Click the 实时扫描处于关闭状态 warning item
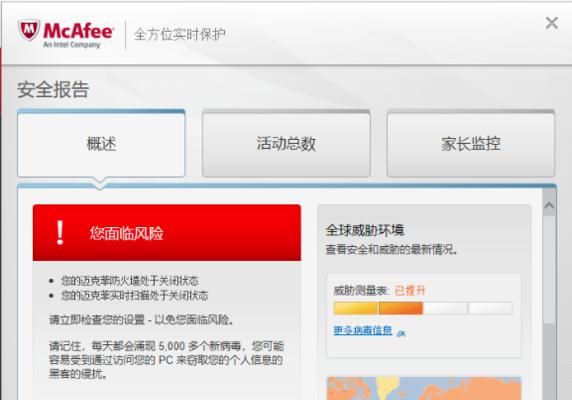The width and height of the screenshot is (572, 400). (134, 295)
